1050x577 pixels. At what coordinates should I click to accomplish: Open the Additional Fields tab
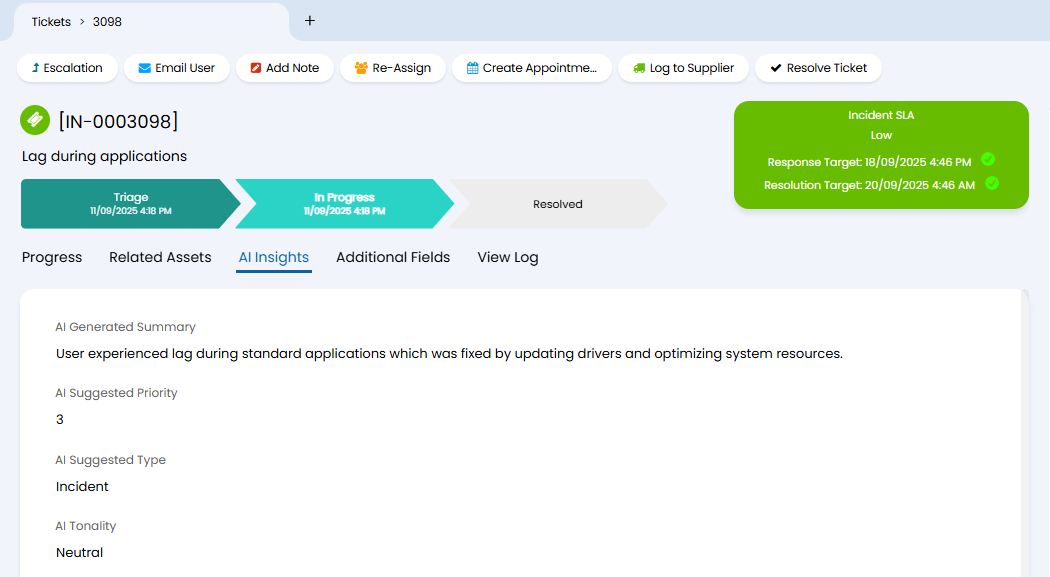pos(393,257)
